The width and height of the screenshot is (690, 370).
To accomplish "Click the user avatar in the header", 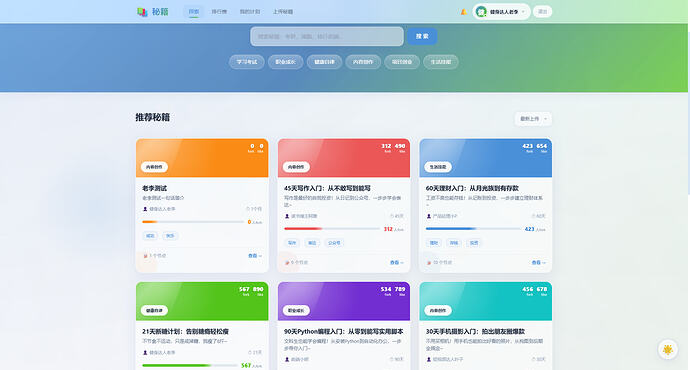I will point(481,12).
